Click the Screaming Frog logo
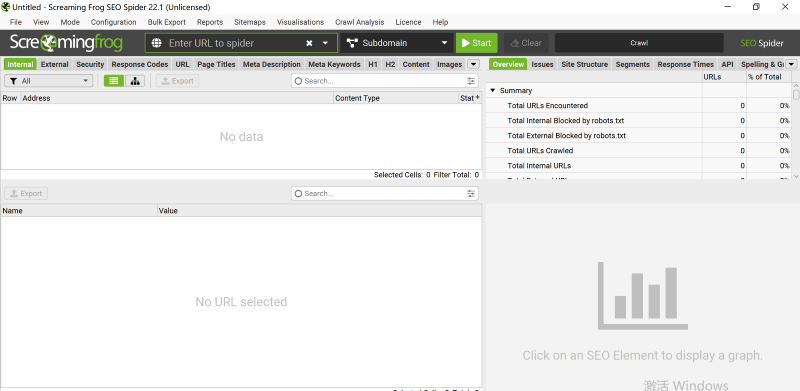The width and height of the screenshot is (800, 391). click(66, 43)
